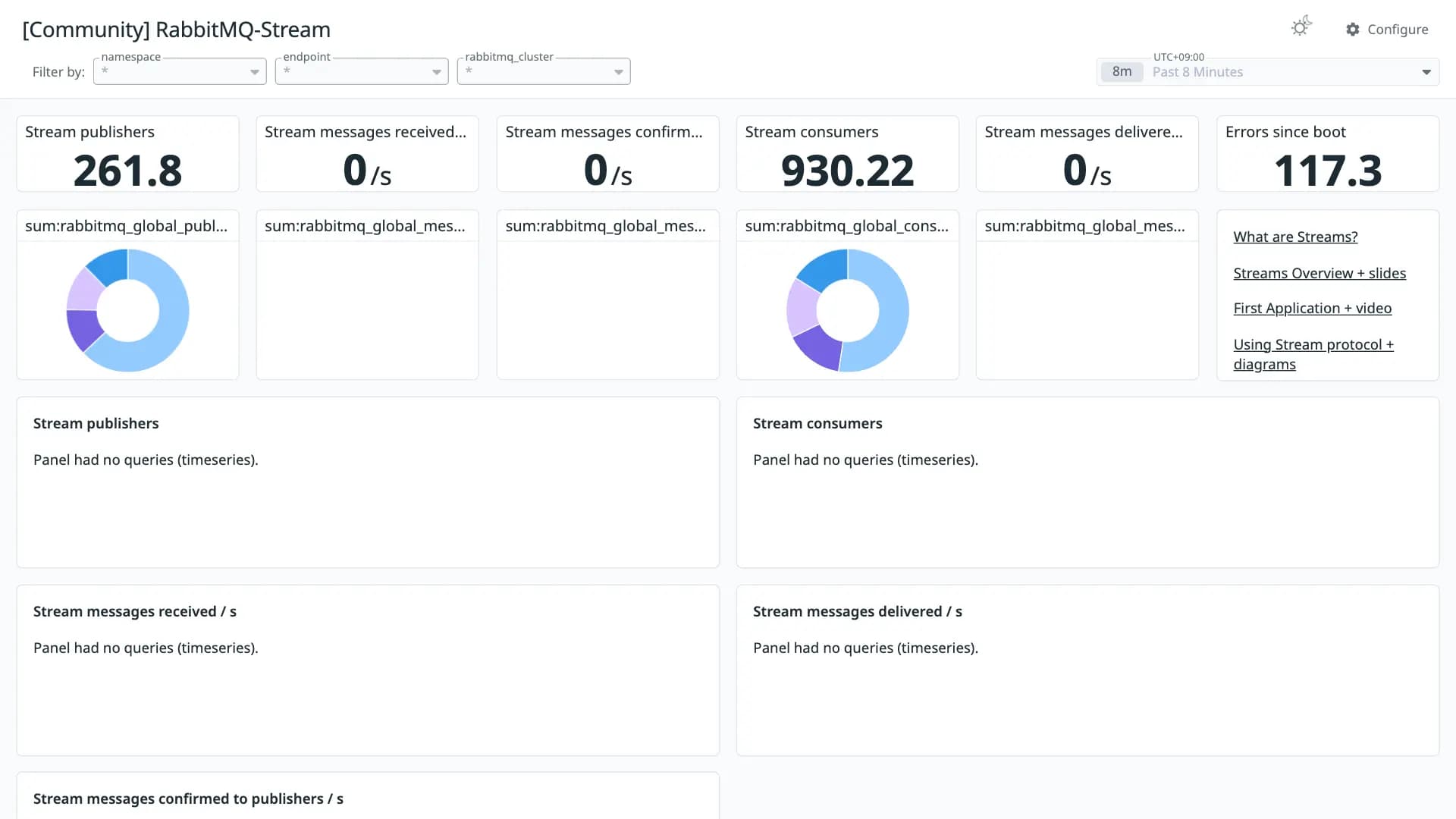Click the Stream messages delivered stat value
Screen dimensions: 1456x819
(1087, 171)
